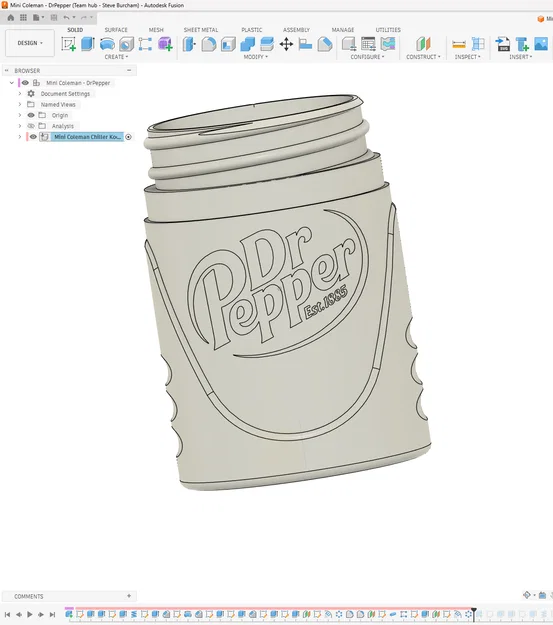Select the Move/Copy tool

point(286,44)
